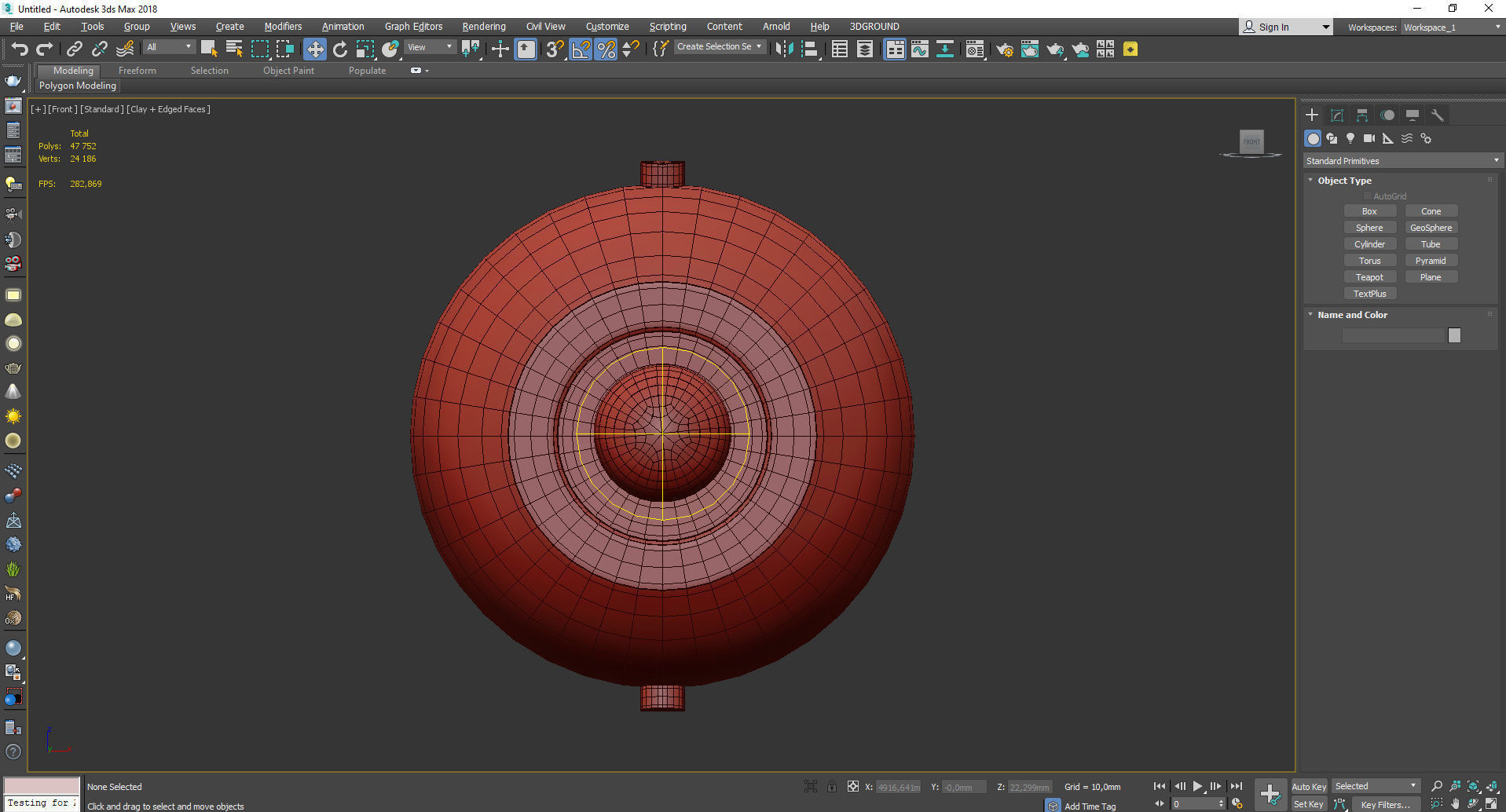Click the object color swatch

coord(1454,335)
